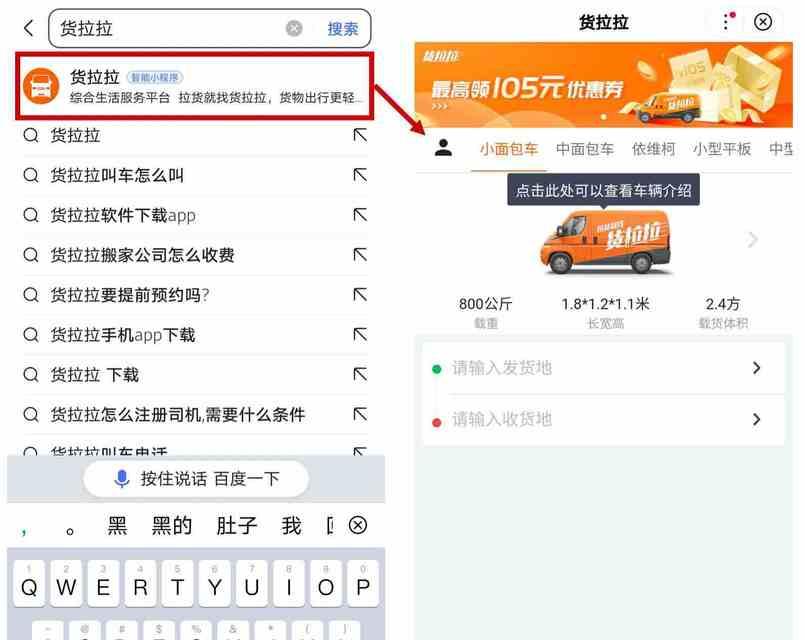Select suggestion 货拉拉怎么注册司机,需要什么条件
This screenshot has height=640, width=805.
[x=178, y=415]
